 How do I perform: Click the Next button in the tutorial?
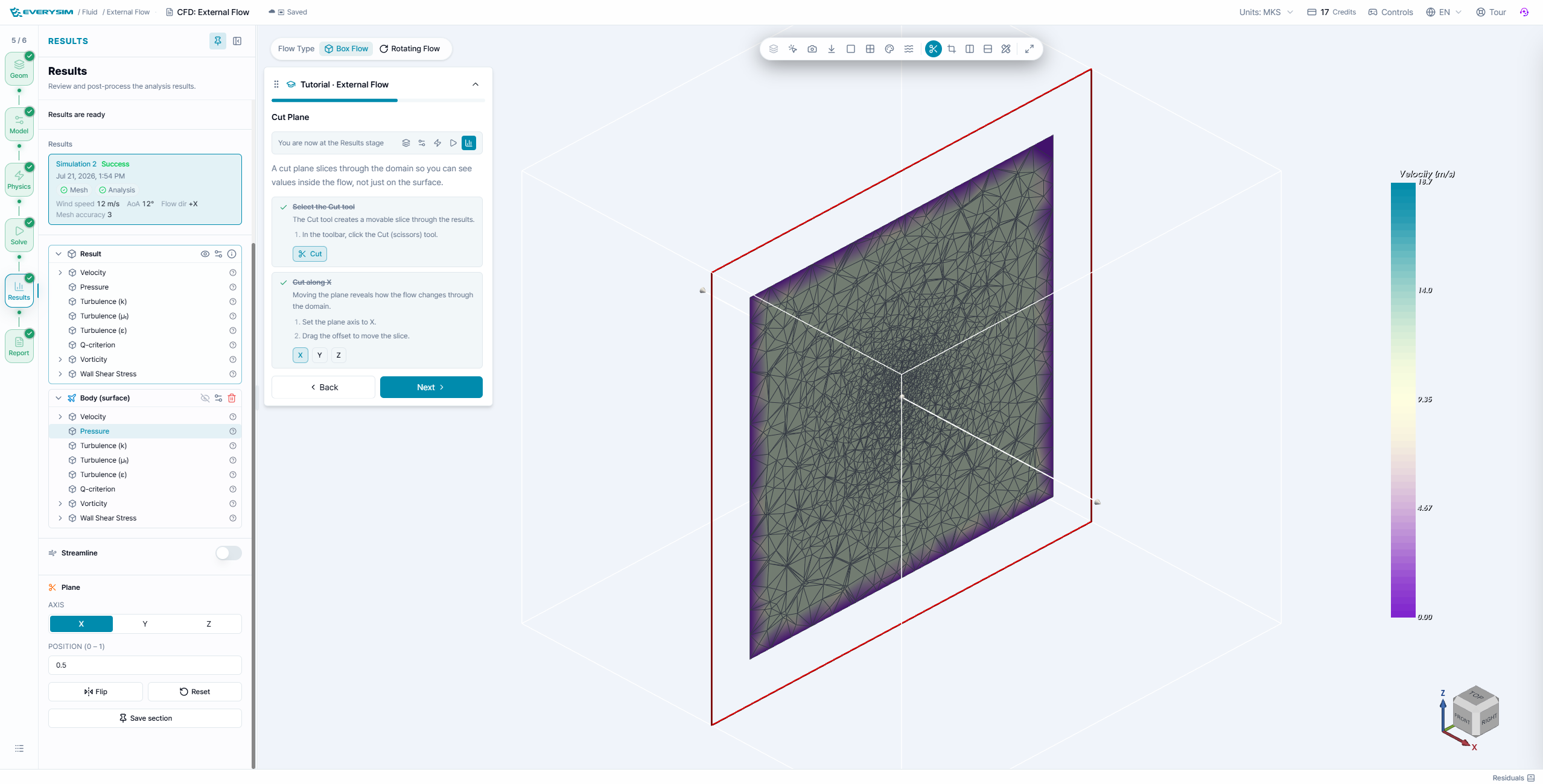[431, 387]
